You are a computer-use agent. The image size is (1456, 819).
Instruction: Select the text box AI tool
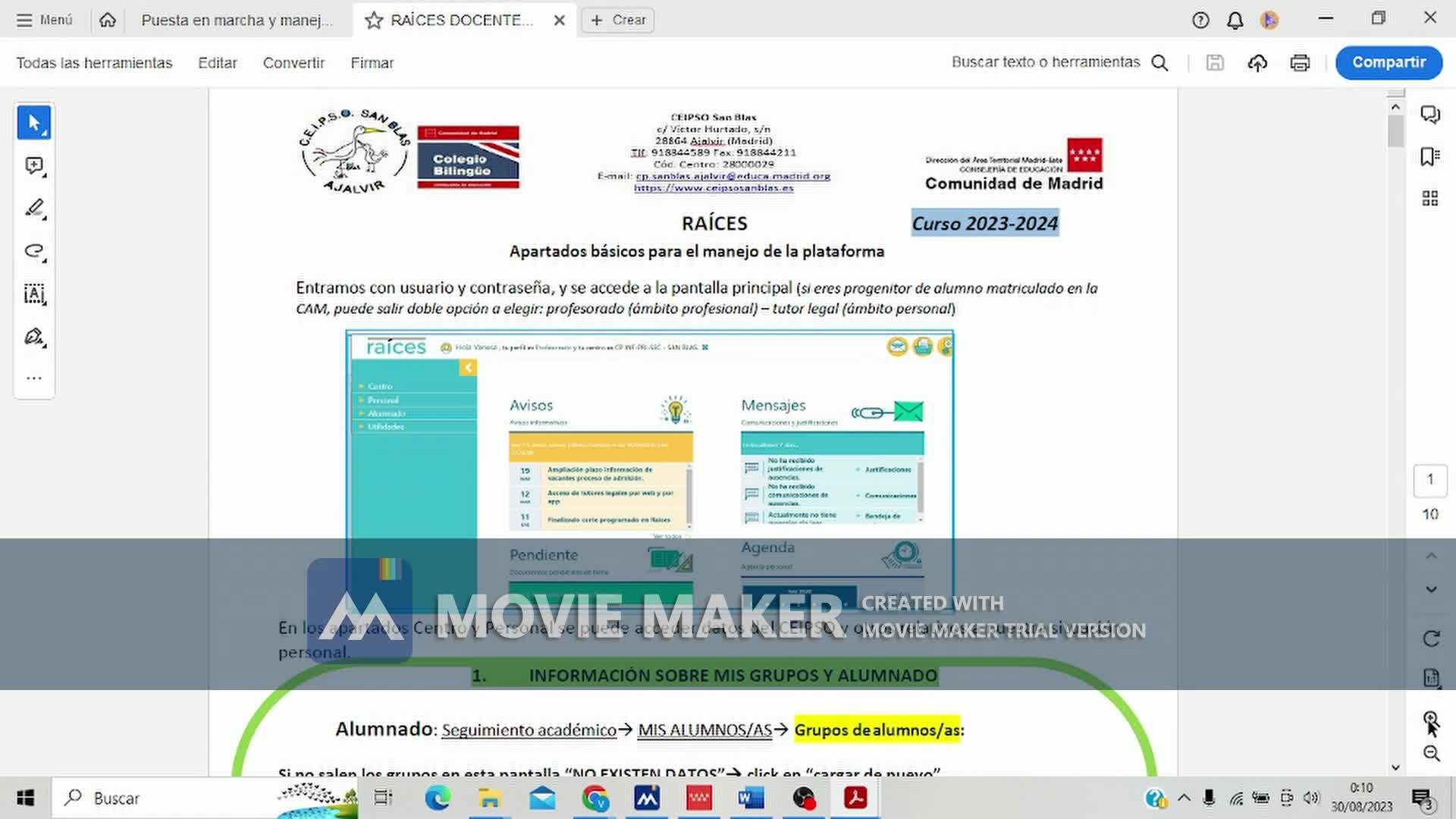click(x=33, y=293)
